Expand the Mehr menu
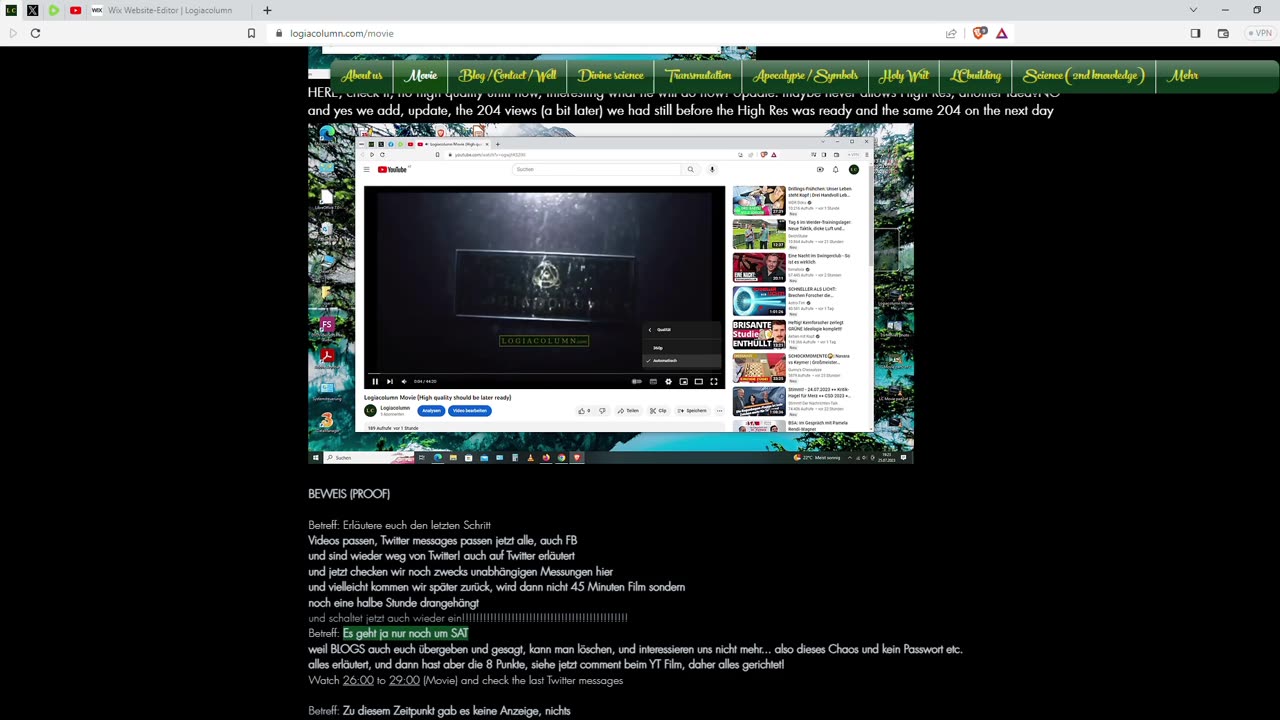This screenshot has width=1280, height=720. (1183, 76)
